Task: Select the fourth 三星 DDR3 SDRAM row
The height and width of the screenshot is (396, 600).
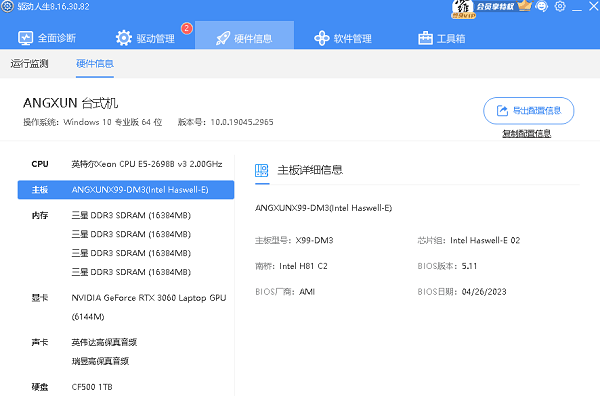Action: 131,272
